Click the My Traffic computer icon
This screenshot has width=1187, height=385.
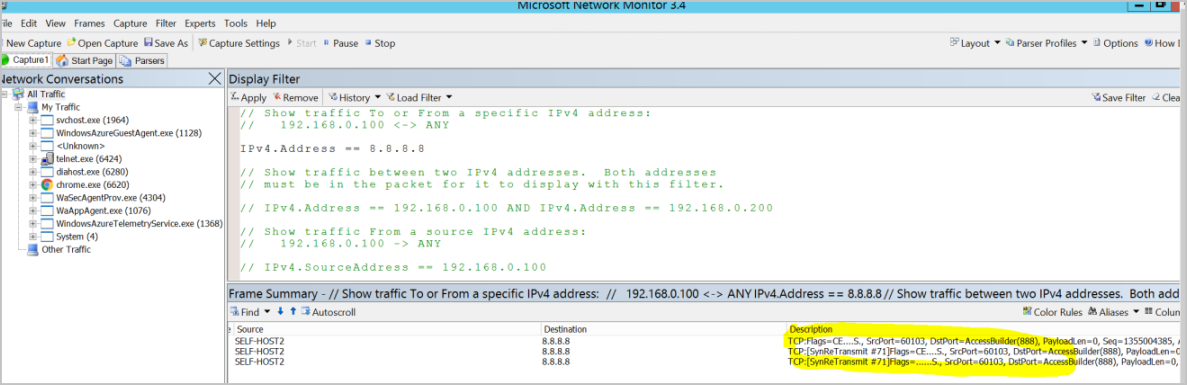33,107
